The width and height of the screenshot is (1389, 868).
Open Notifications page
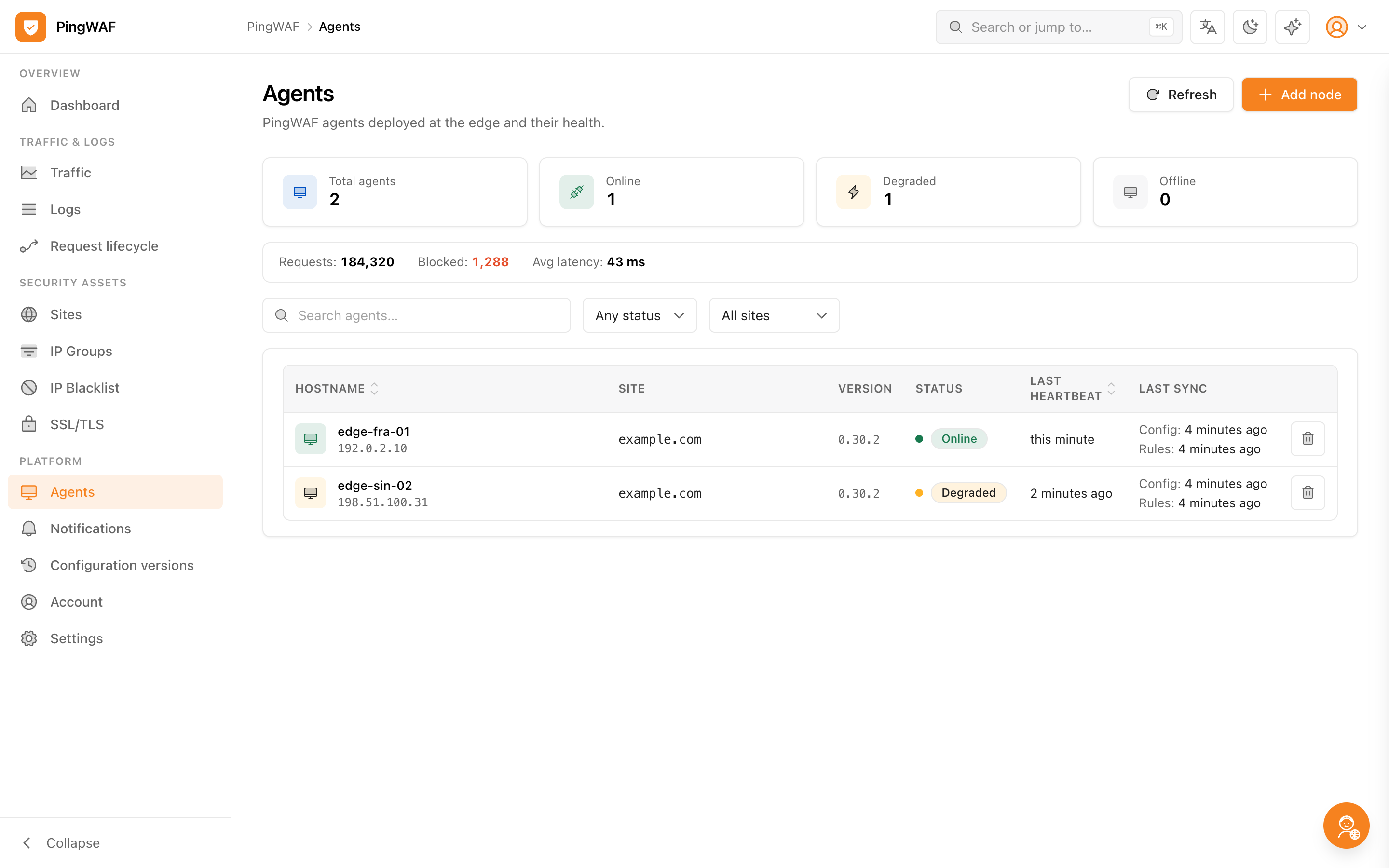115,529
